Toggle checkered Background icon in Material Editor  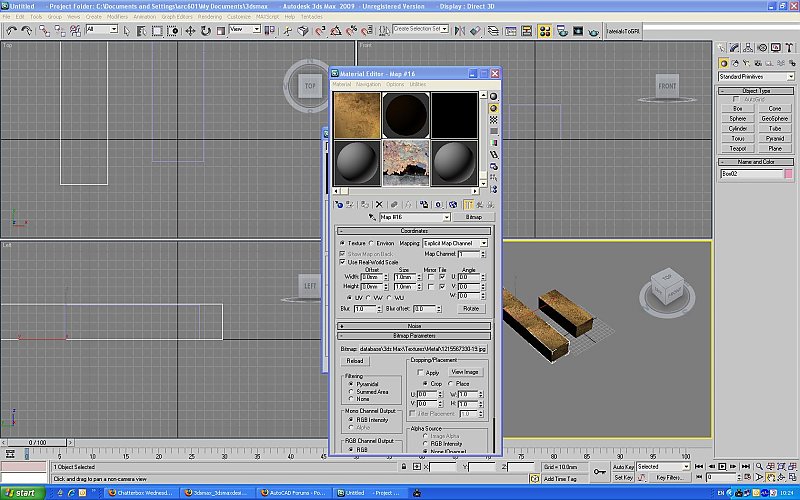[x=493, y=120]
